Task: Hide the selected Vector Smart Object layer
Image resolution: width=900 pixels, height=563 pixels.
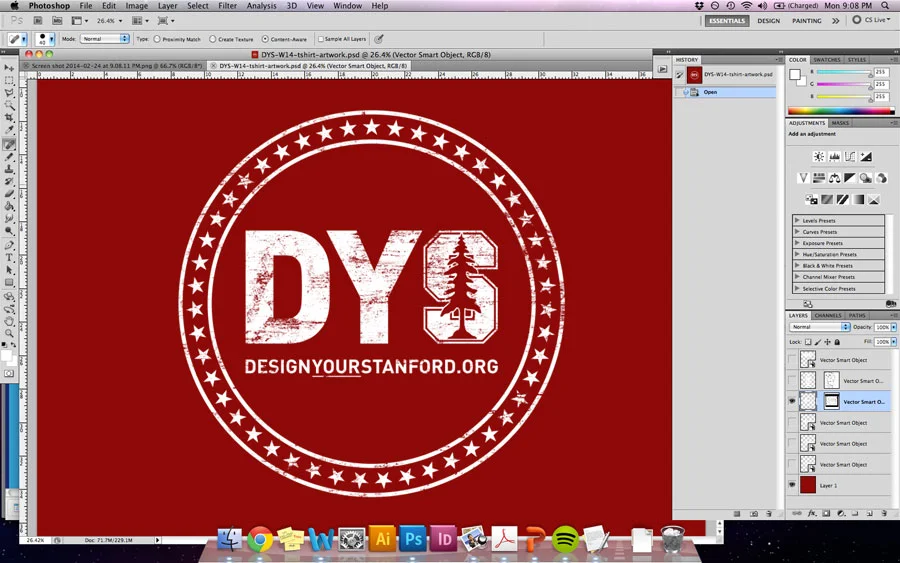Action: click(x=792, y=401)
